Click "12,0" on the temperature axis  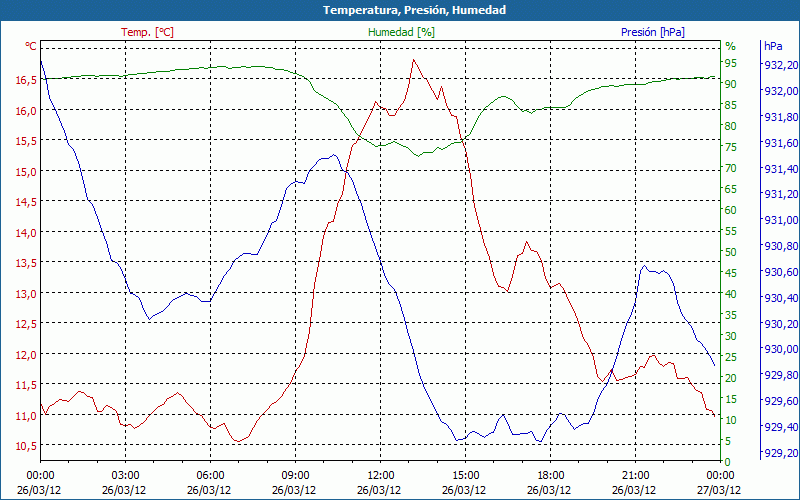27,355
